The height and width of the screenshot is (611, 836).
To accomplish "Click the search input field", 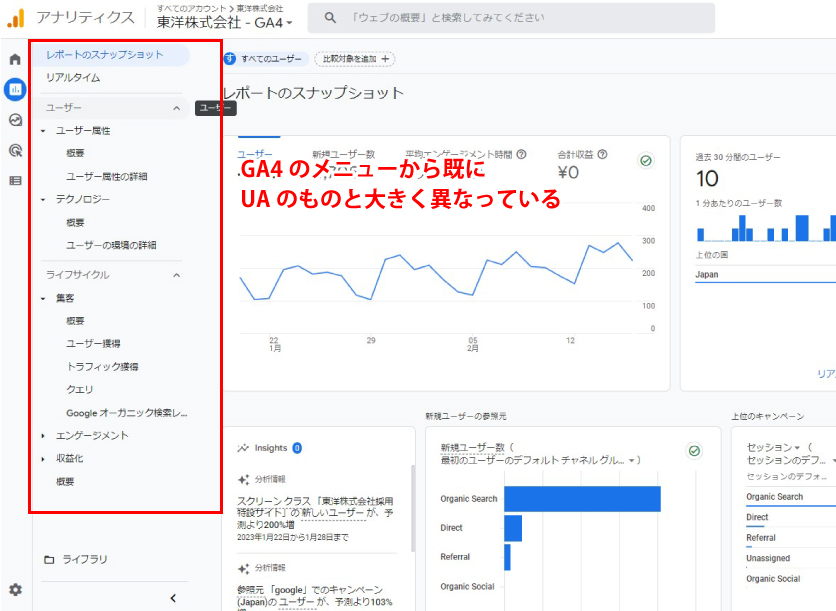I will click(520, 18).
